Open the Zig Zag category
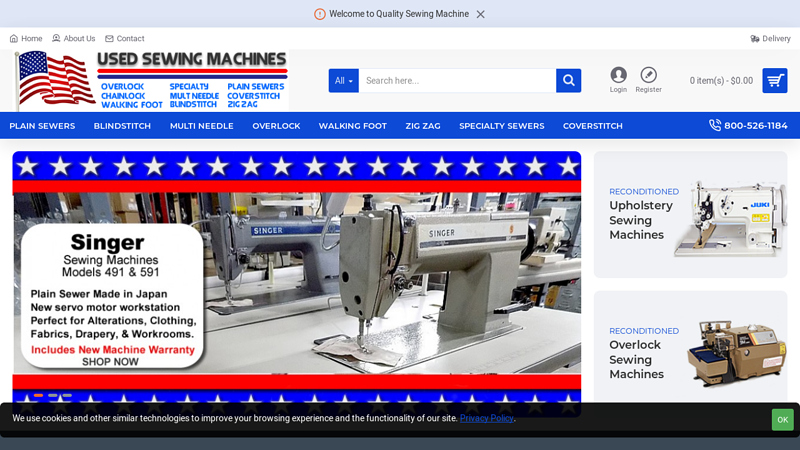The width and height of the screenshot is (800, 450). point(423,126)
